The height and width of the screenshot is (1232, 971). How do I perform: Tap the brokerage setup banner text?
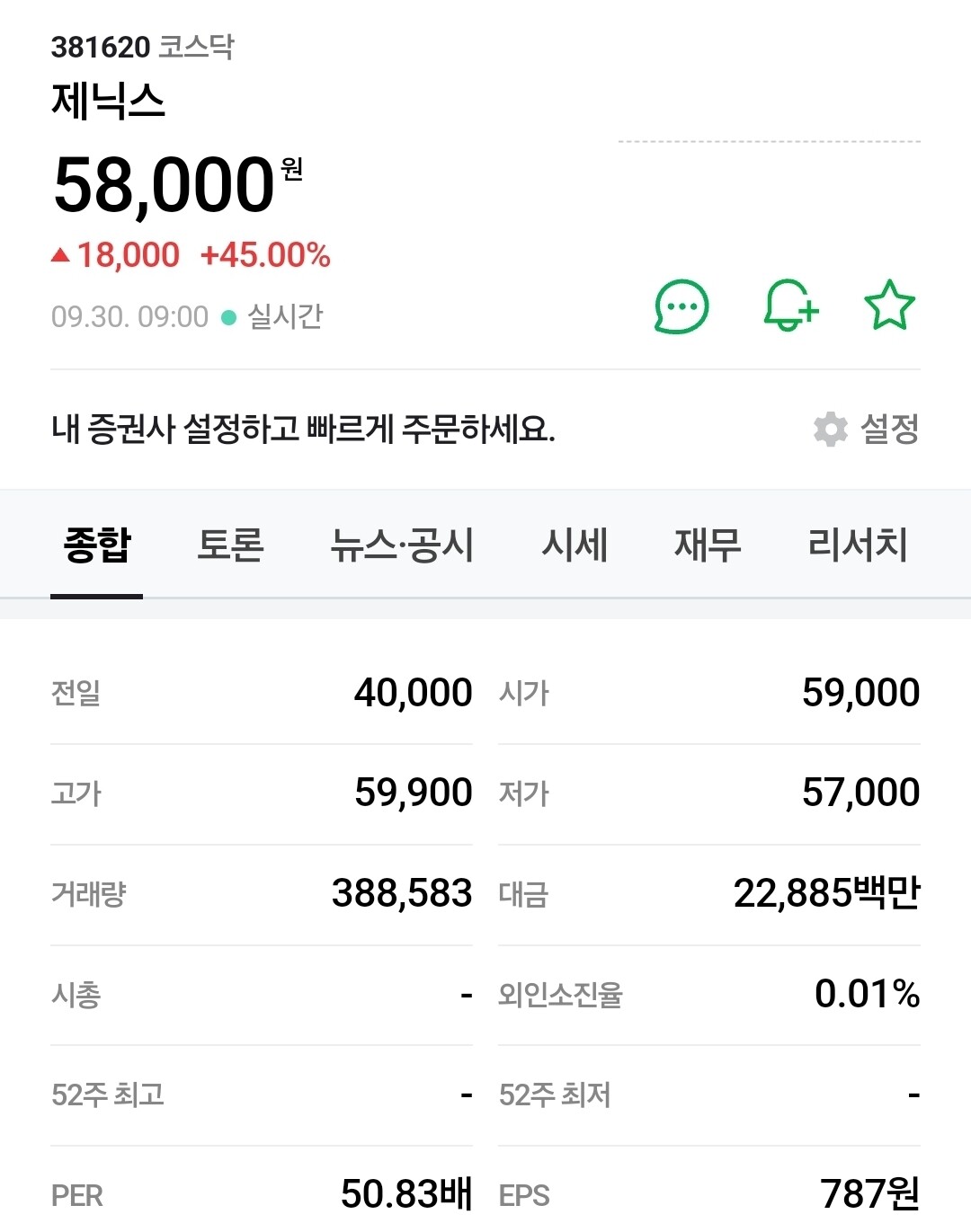click(x=303, y=430)
